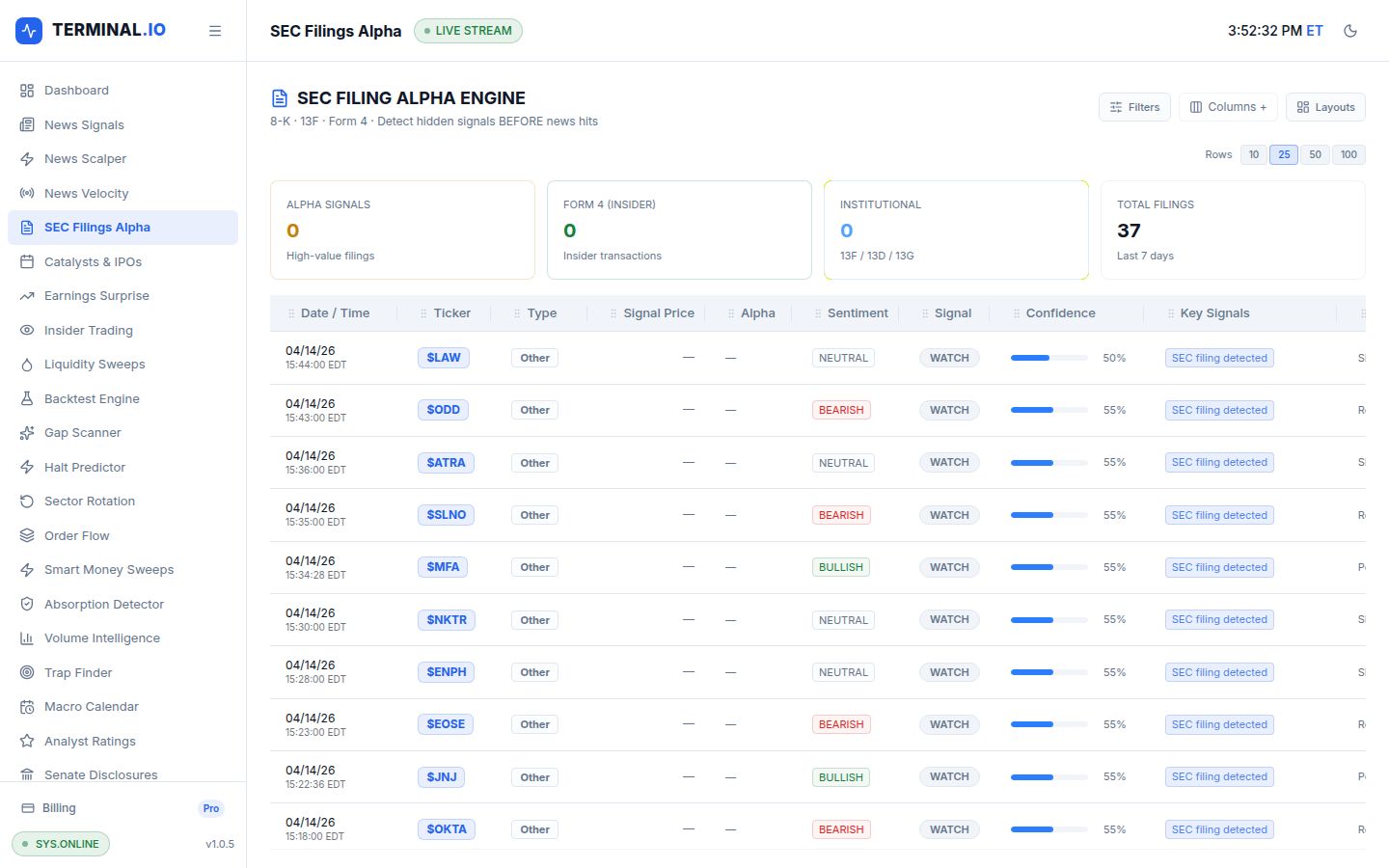Click the Key Signals column header
Screen dimensions: 1389x868
tap(1214, 313)
